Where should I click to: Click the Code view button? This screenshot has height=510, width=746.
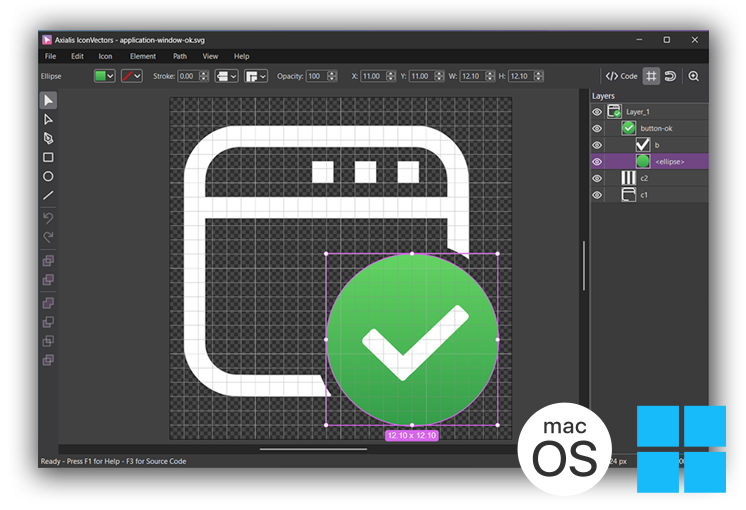click(x=621, y=76)
